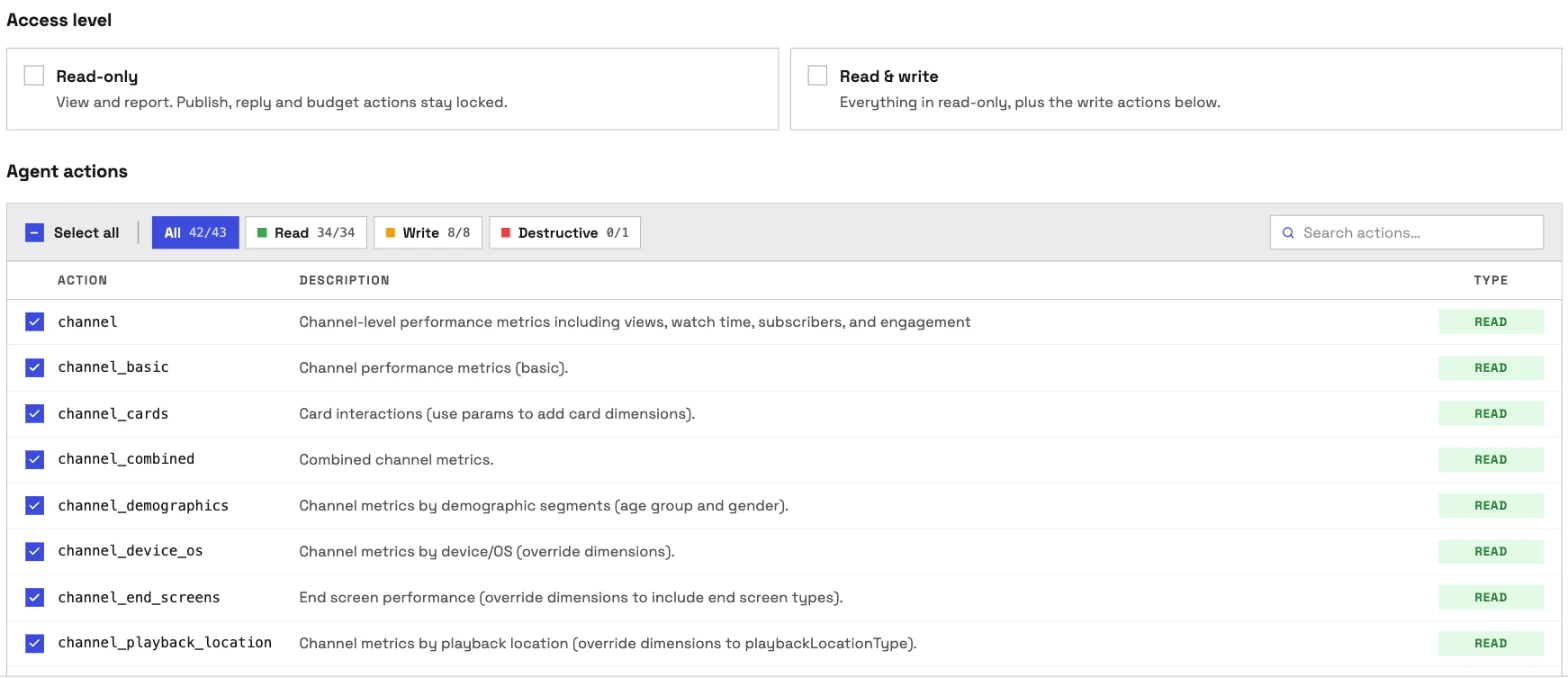The height and width of the screenshot is (678, 1568).
Task: Uncheck the channel_combined checkbox
Action: point(34,460)
